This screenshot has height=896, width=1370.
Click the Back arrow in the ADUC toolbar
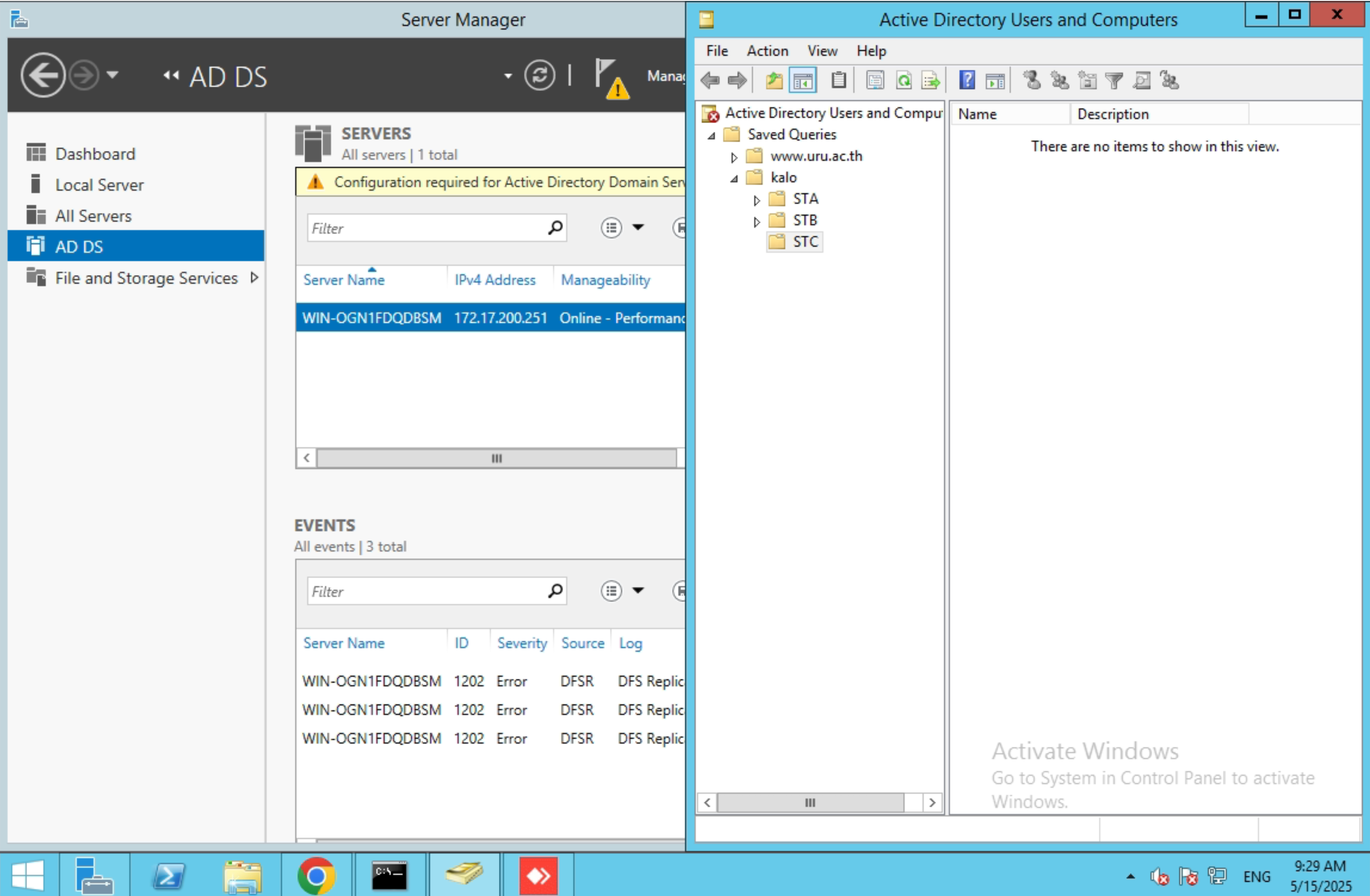pyautogui.click(x=710, y=81)
